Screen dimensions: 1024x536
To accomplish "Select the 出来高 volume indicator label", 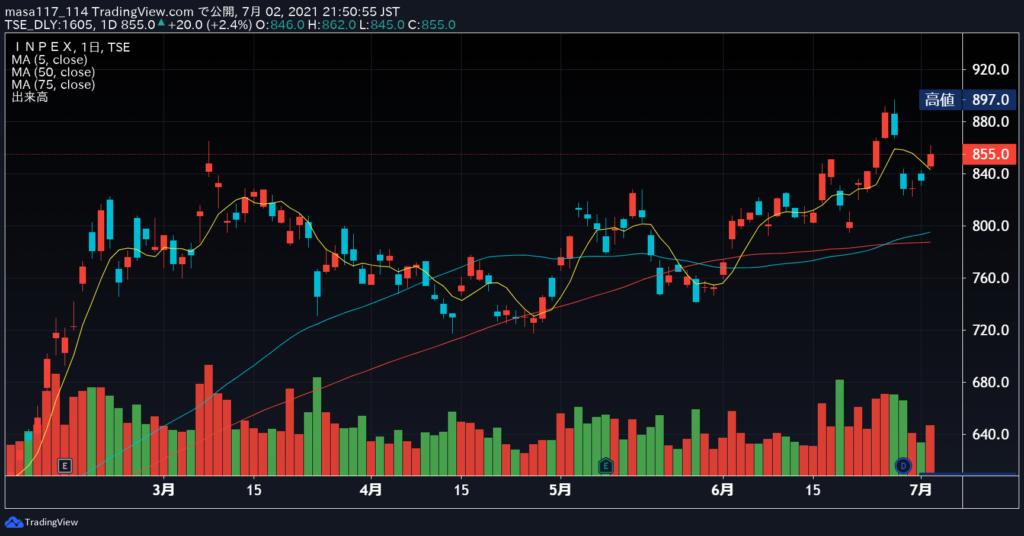I will point(29,97).
